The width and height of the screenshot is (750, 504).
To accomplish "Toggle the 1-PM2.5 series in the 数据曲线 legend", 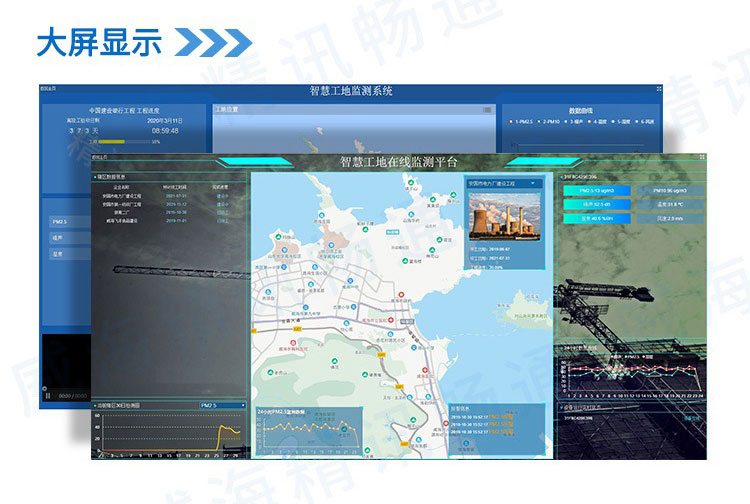I will pyautogui.click(x=521, y=122).
